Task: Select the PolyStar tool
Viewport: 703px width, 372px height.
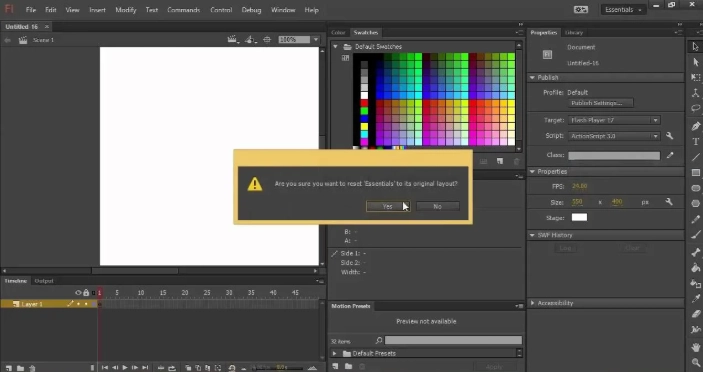Action: [695, 204]
